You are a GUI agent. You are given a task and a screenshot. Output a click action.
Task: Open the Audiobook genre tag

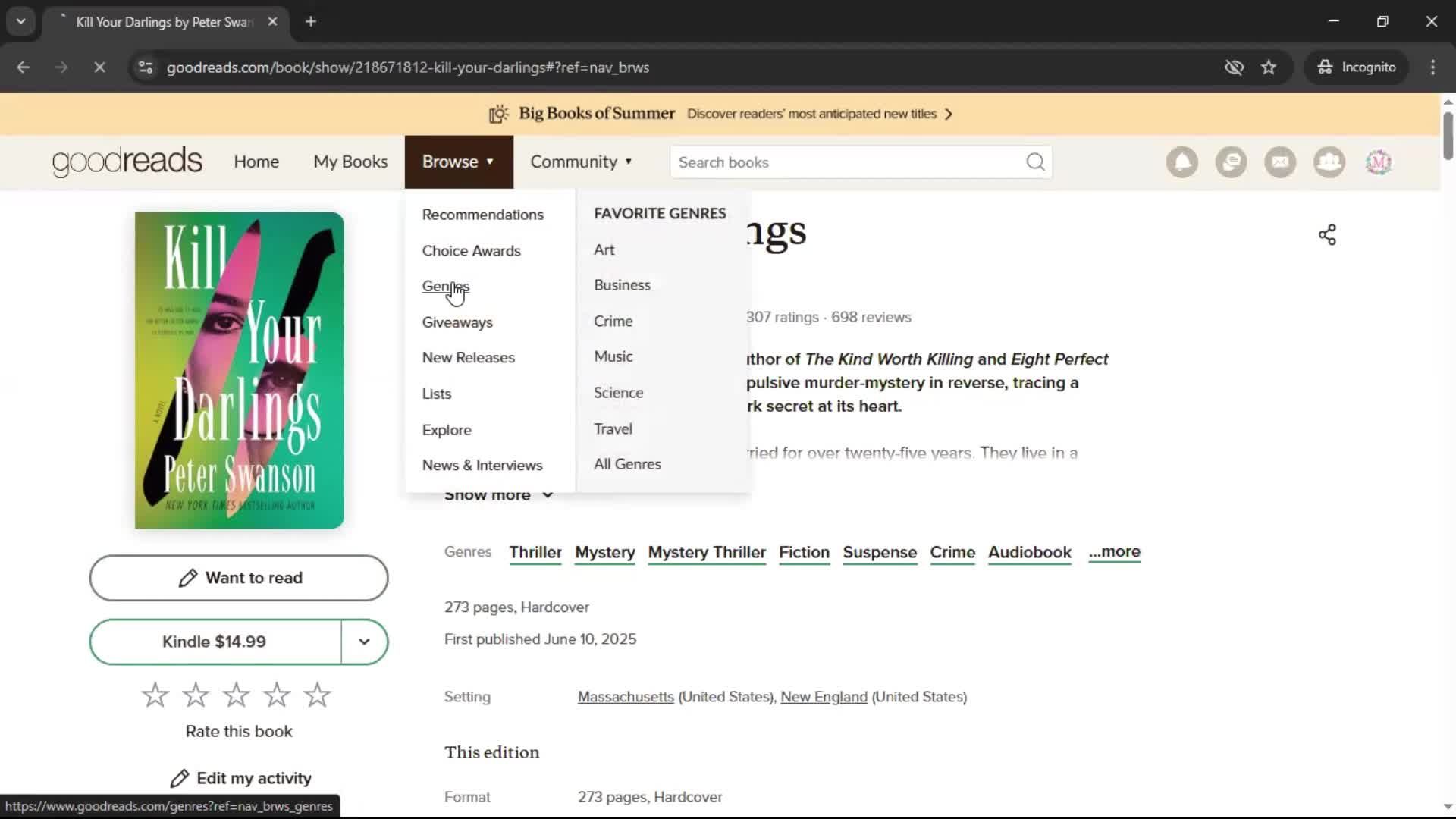[1030, 552]
